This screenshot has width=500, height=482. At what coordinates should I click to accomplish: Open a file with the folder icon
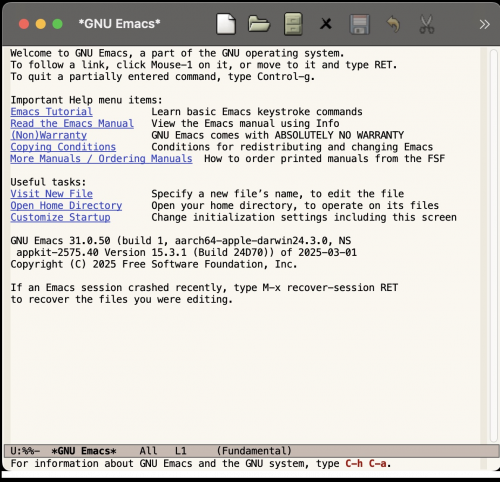point(259,24)
